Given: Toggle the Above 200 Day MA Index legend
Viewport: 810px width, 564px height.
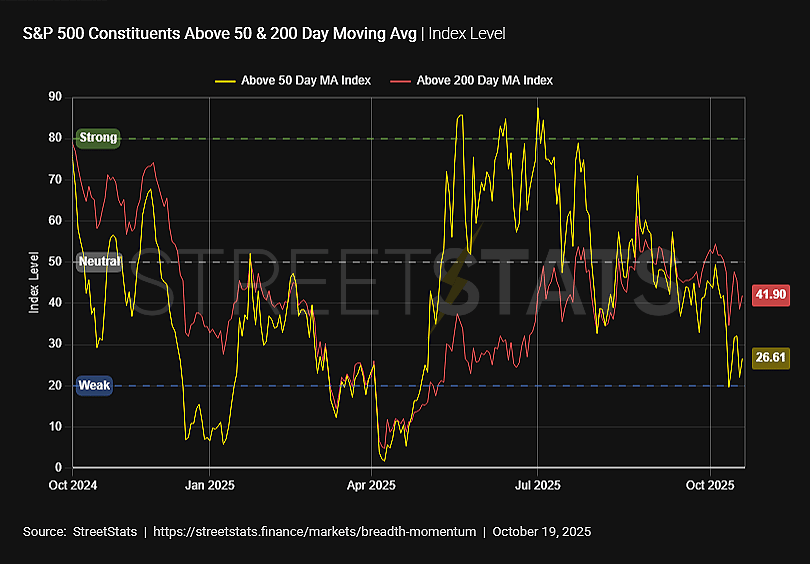Looking at the screenshot, I should coord(472,81).
